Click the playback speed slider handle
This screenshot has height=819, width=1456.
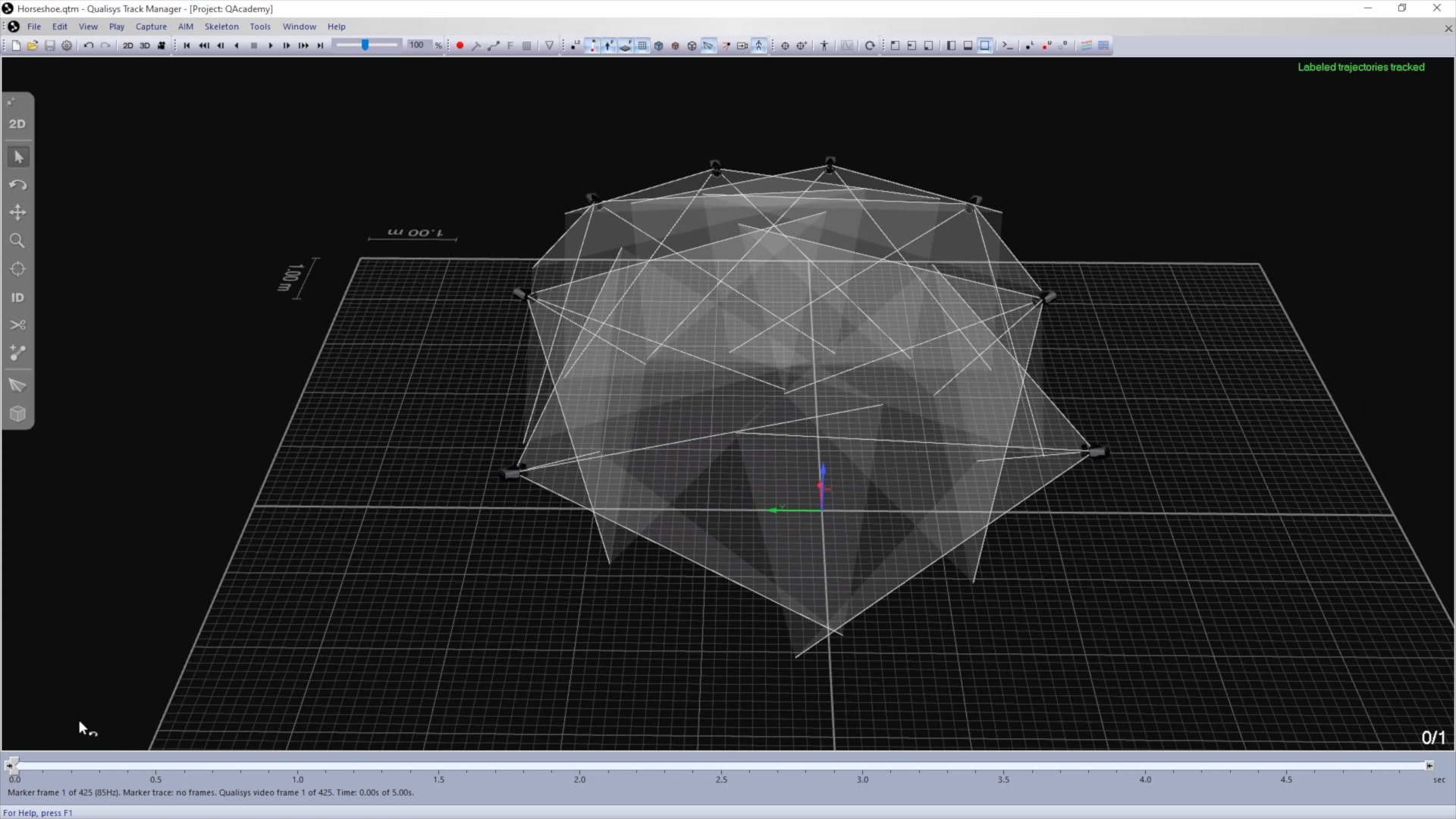pyautogui.click(x=365, y=45)
